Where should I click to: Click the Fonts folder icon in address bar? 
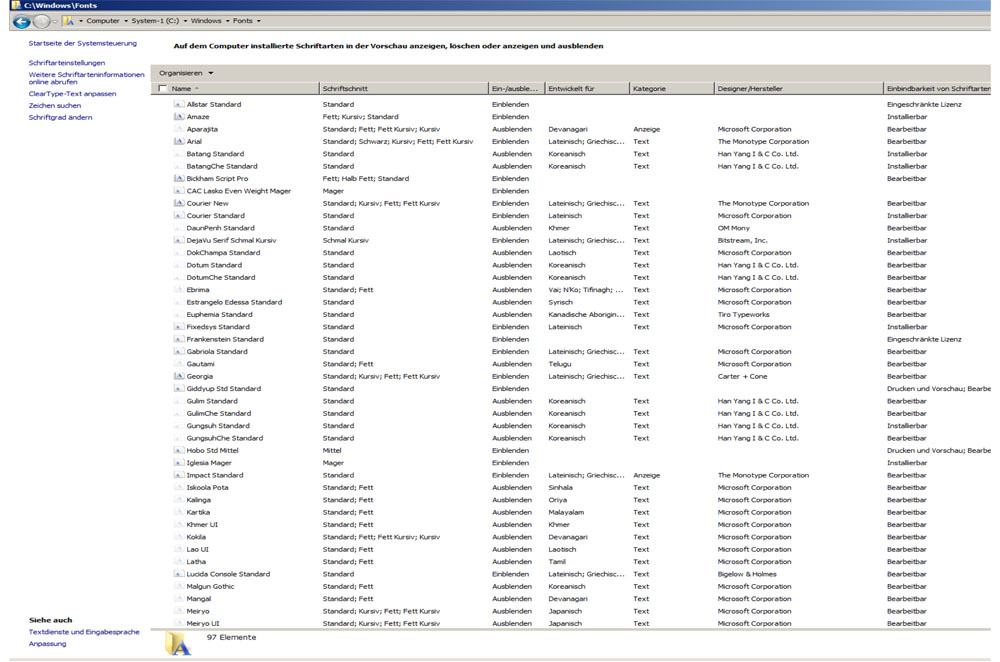(x=69, y=21)
